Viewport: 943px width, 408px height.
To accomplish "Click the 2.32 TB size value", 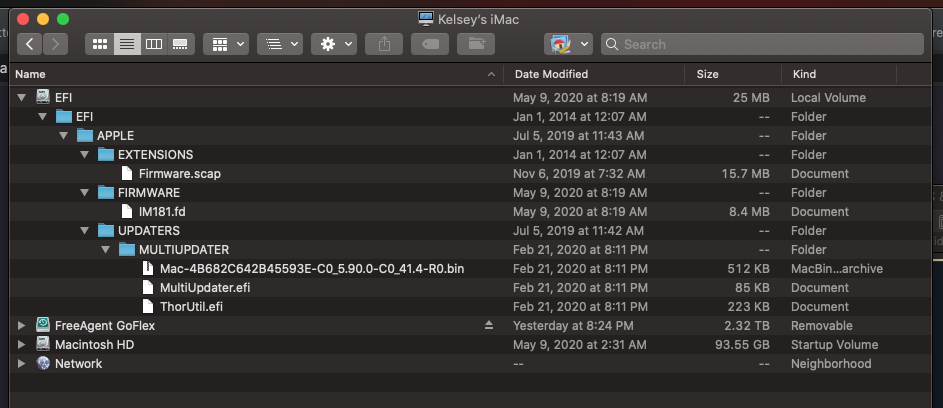I will (x=748, y=326).
